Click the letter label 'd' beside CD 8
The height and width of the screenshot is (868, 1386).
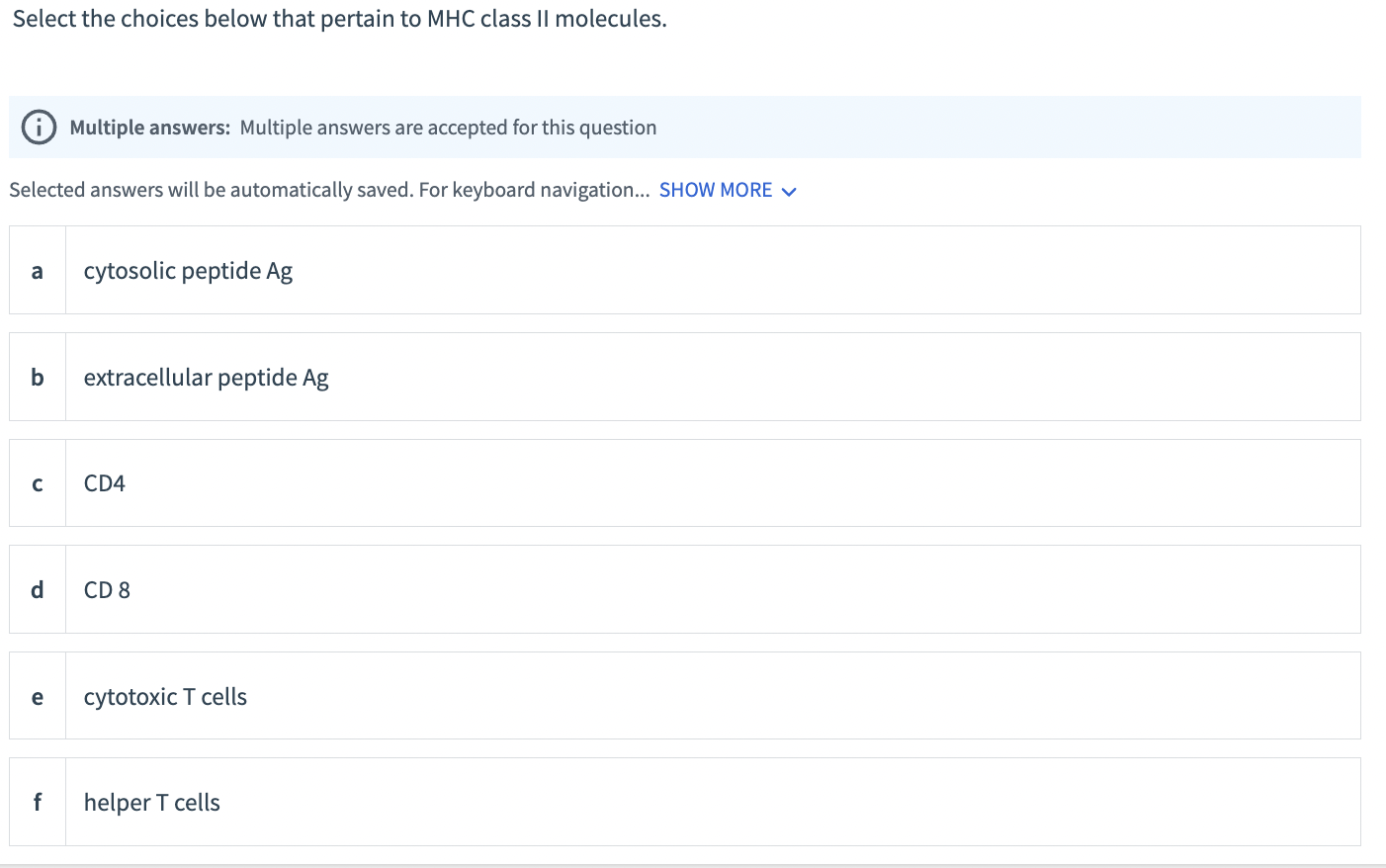37,589
